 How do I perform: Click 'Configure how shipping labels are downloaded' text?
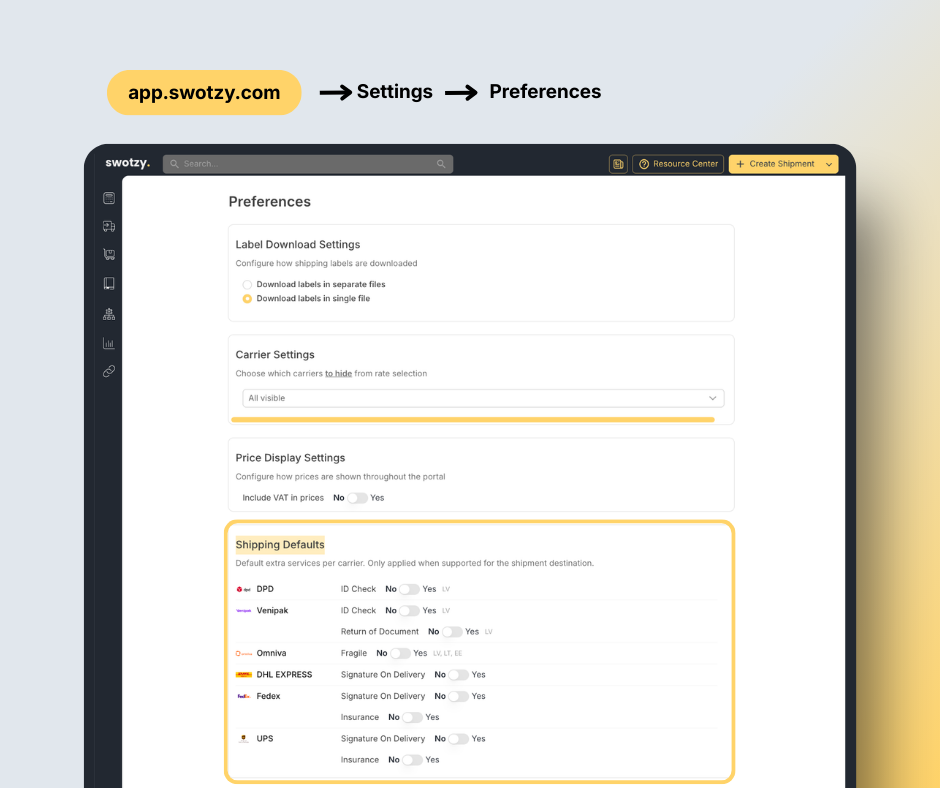tap(326, 263)
